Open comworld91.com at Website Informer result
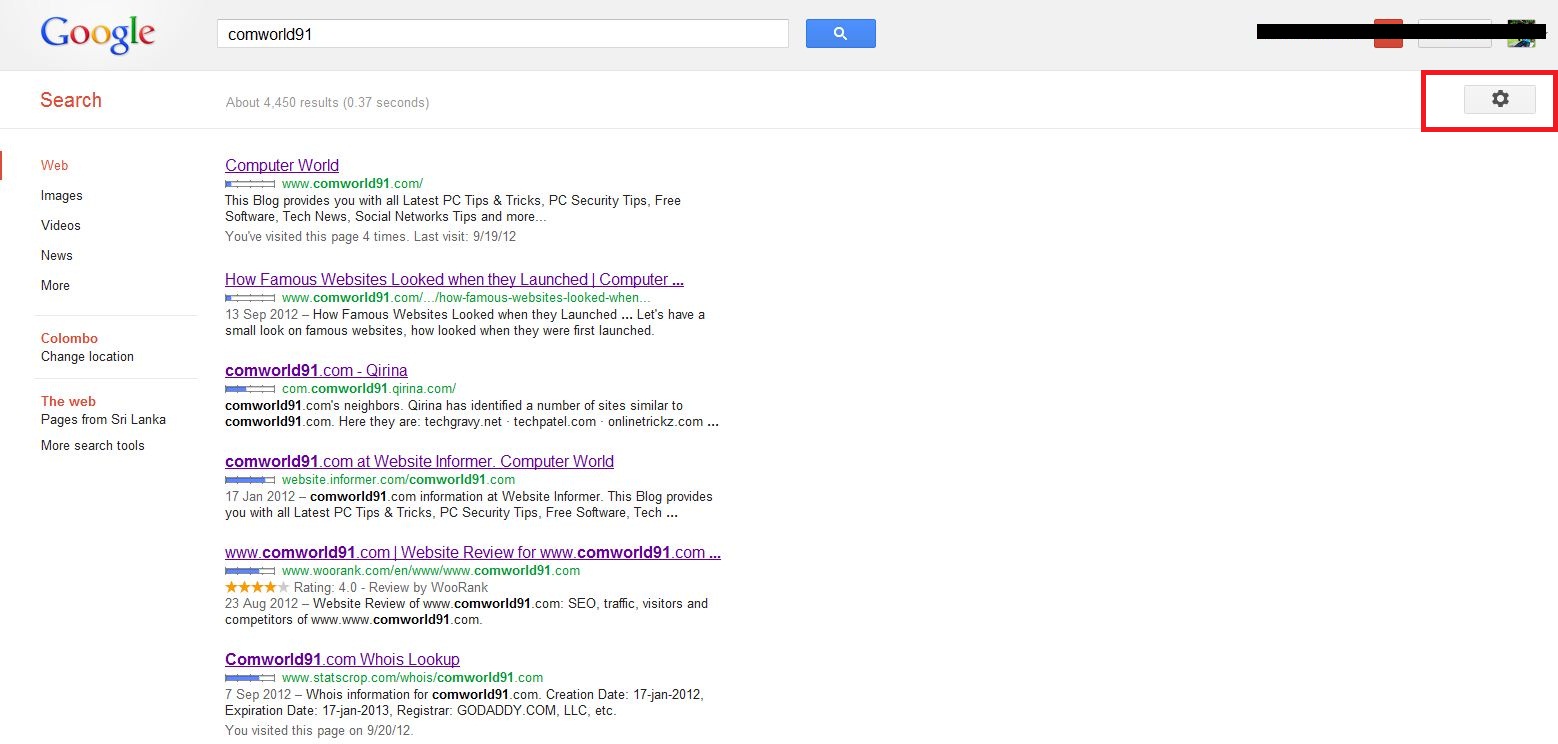The height and width of the screenshot is (744, 1558). click(419, 461)
